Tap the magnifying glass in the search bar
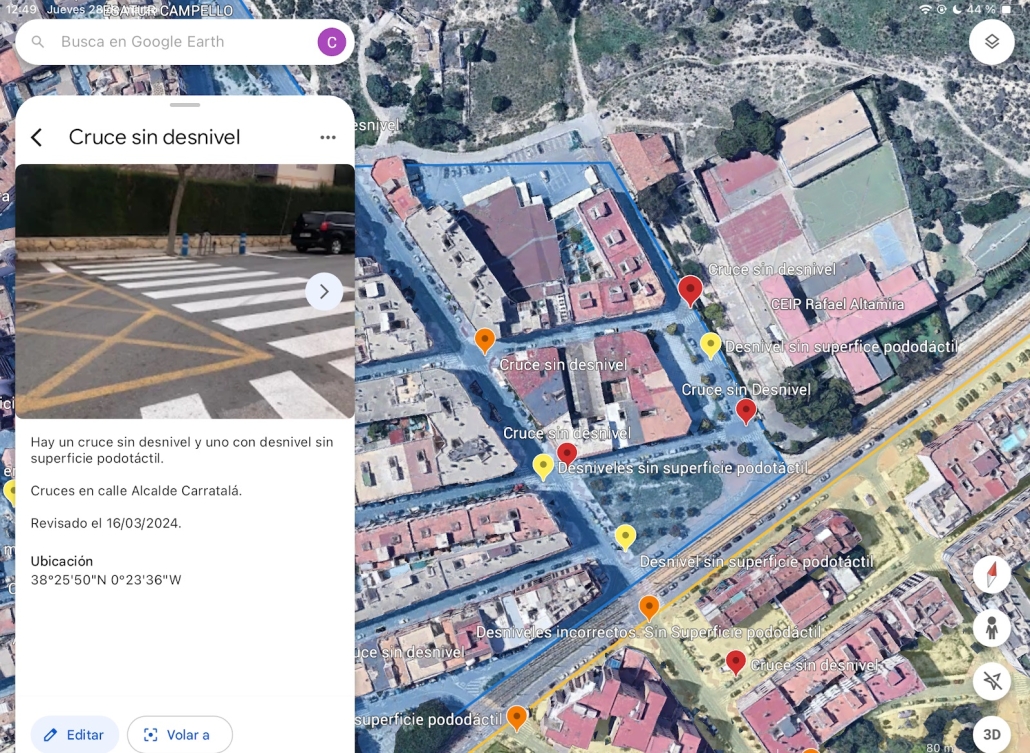 coord(37,41)
